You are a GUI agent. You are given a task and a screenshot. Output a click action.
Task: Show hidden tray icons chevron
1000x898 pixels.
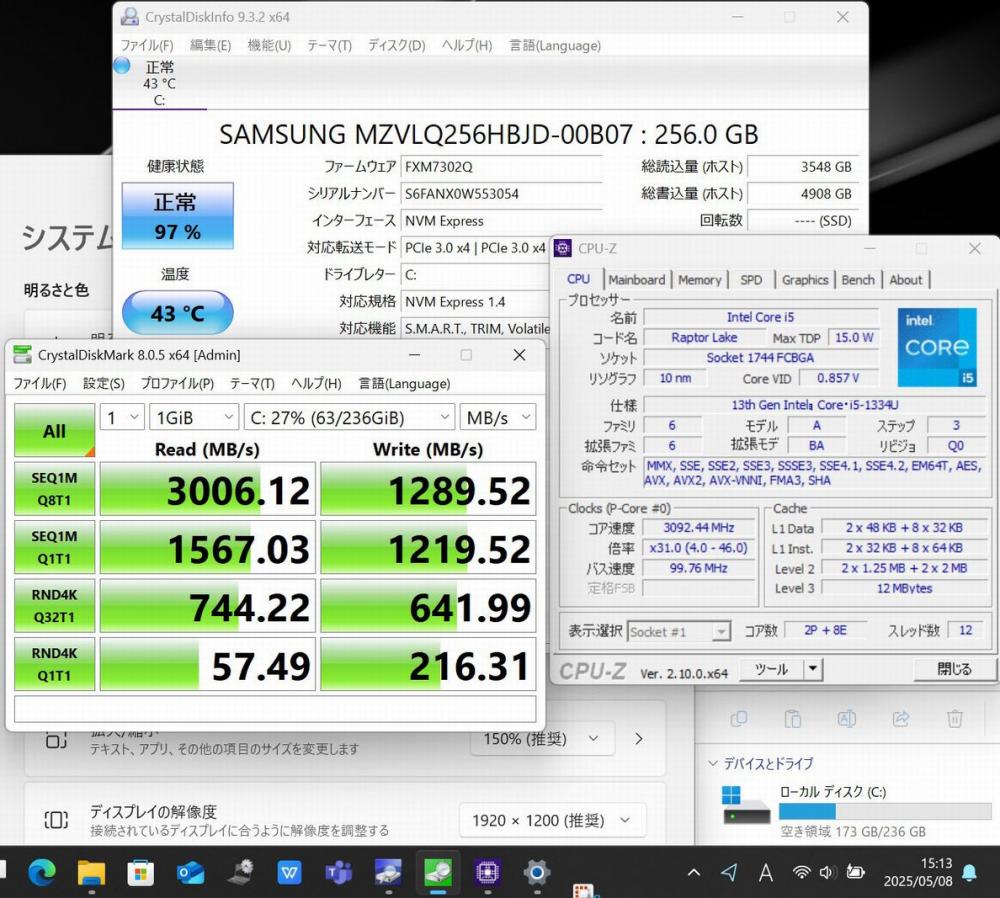click(x=694, y=872)
